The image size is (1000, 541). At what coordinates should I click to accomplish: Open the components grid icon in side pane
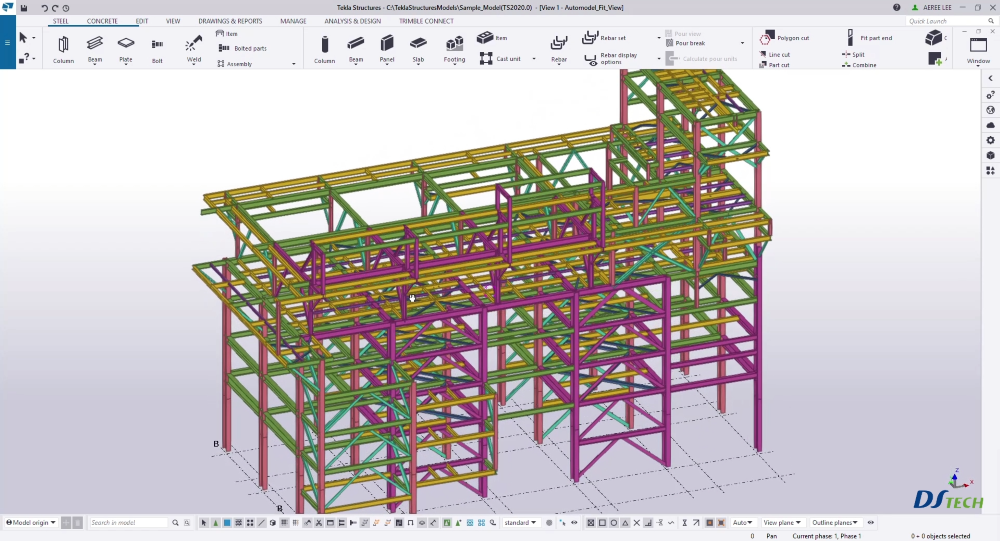click(x=990, y=171)
